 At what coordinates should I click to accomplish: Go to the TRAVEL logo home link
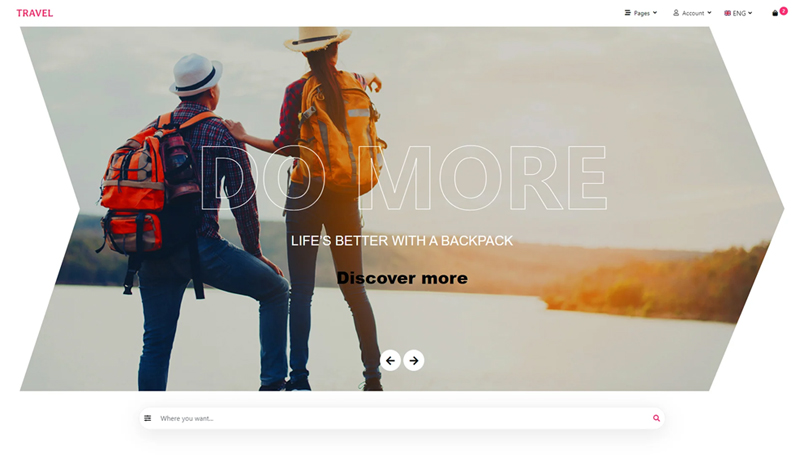click(35, 13)
